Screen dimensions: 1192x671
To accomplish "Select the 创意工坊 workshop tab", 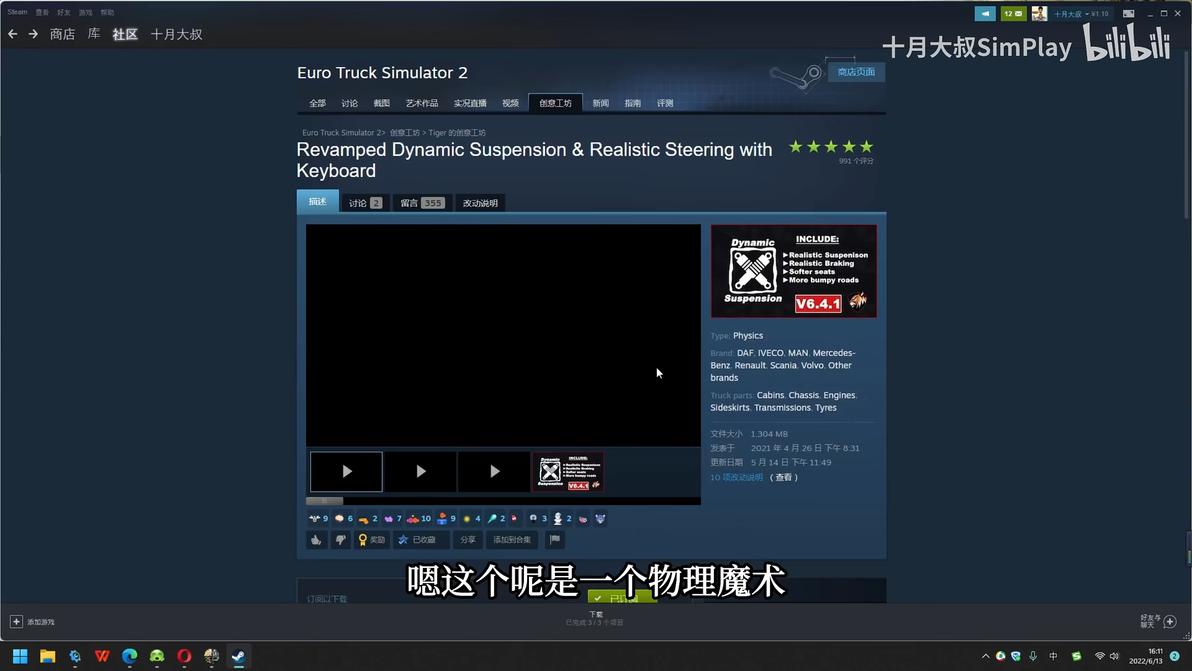I will point(555,103).
